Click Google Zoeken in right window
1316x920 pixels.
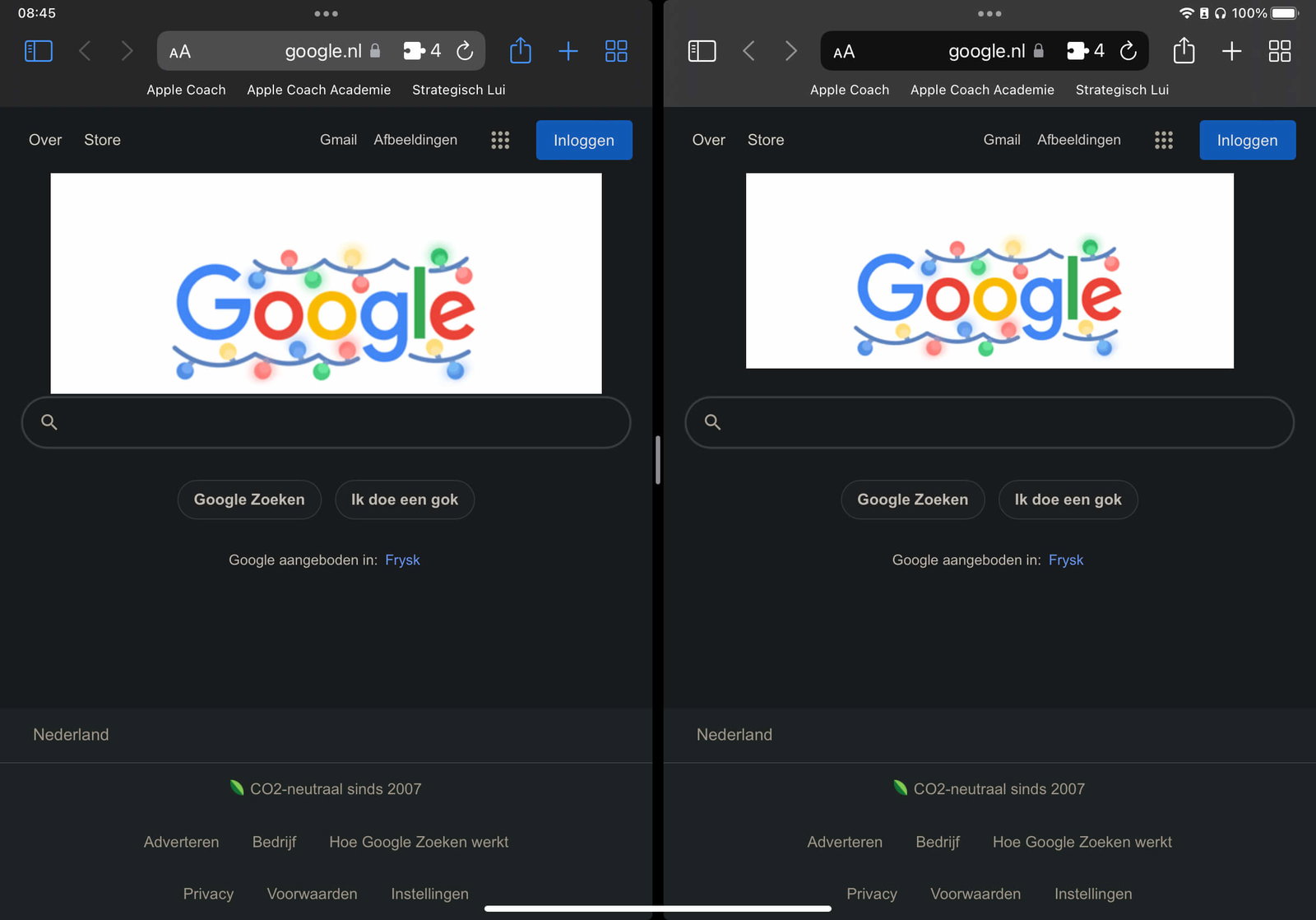pyautogui.click(x=913, y=499)
